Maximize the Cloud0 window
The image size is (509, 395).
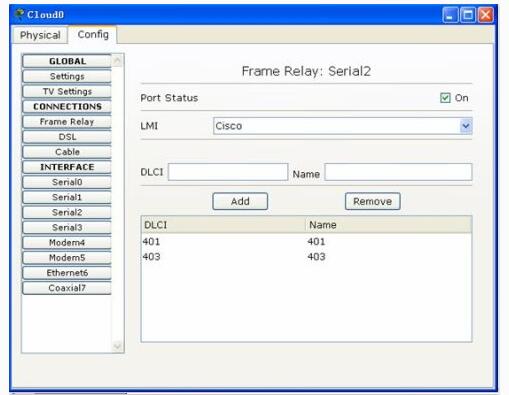click(468, 15)
